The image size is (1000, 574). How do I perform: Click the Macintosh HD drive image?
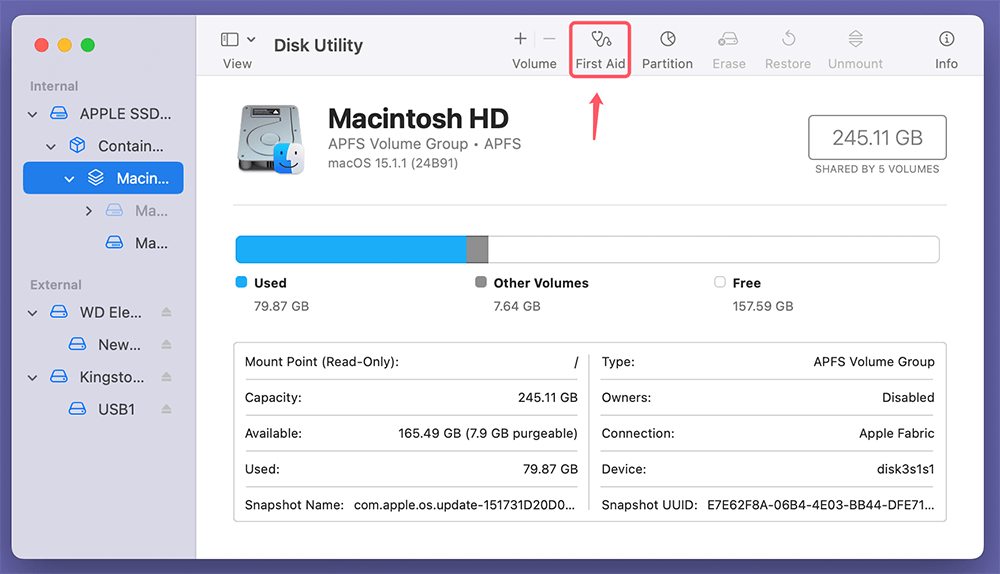[270, 139]
